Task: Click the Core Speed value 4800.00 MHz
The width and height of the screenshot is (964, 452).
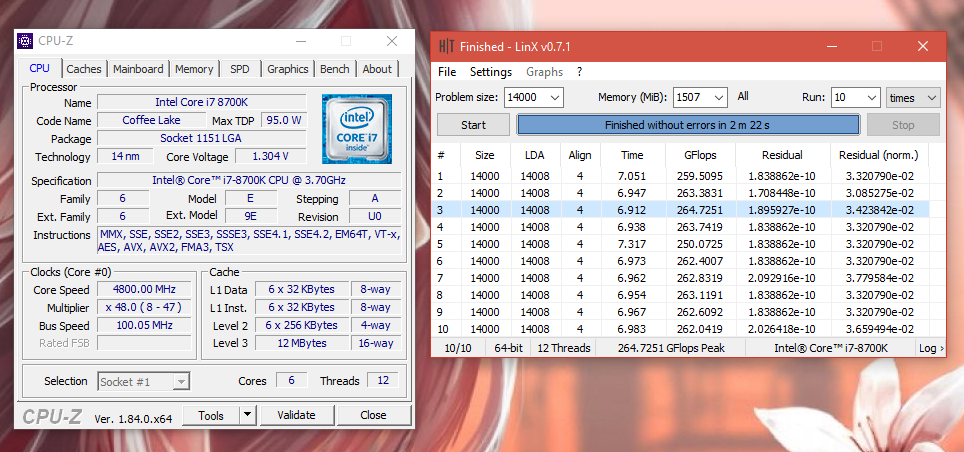Action: pyautogui.click(x=144, y=290)
